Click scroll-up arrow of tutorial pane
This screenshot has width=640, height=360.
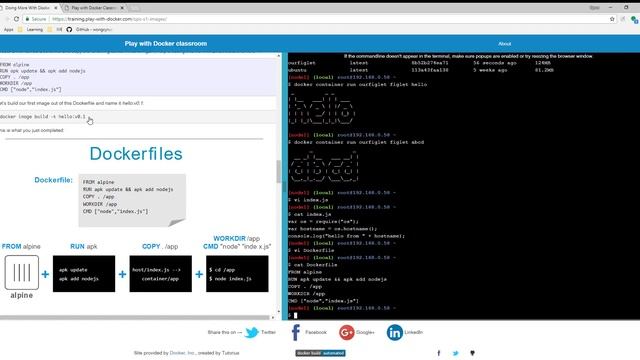(279, 56)
